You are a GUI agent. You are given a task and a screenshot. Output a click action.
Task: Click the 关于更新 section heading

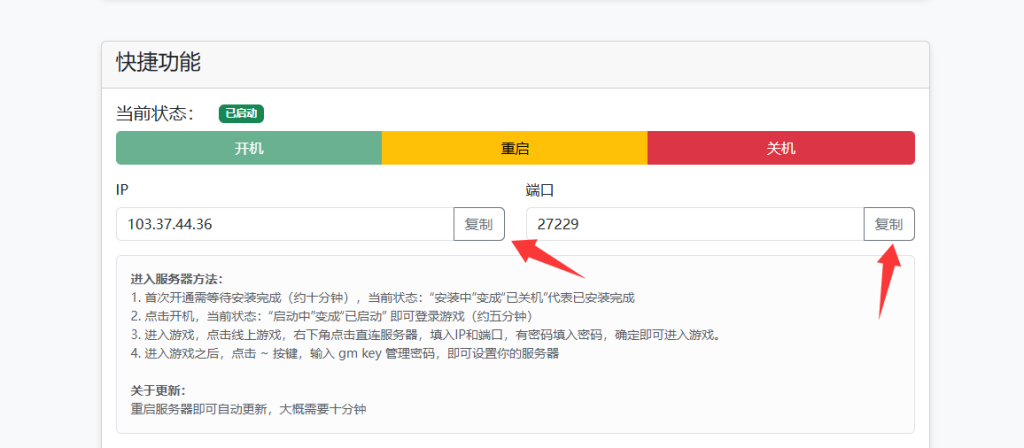[157, 390]
